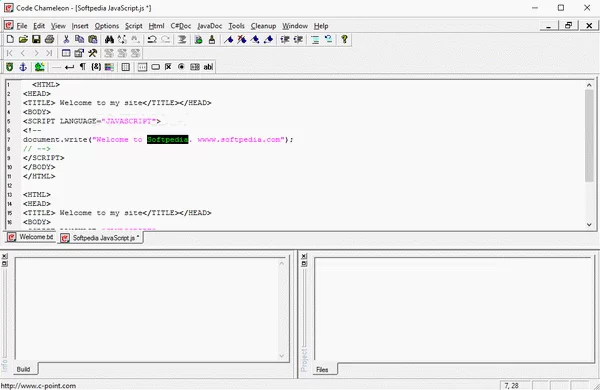Open a file with the folder icon
Viewport: 600px width, 390px height.
[x=23, y=39]
